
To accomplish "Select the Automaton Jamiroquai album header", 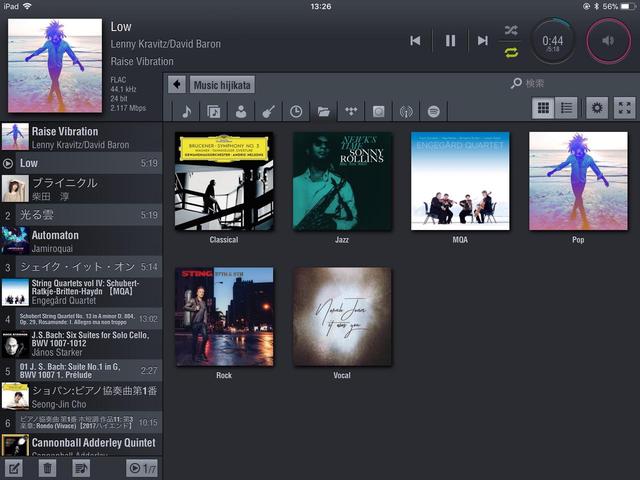I will [x=81, y=241].
